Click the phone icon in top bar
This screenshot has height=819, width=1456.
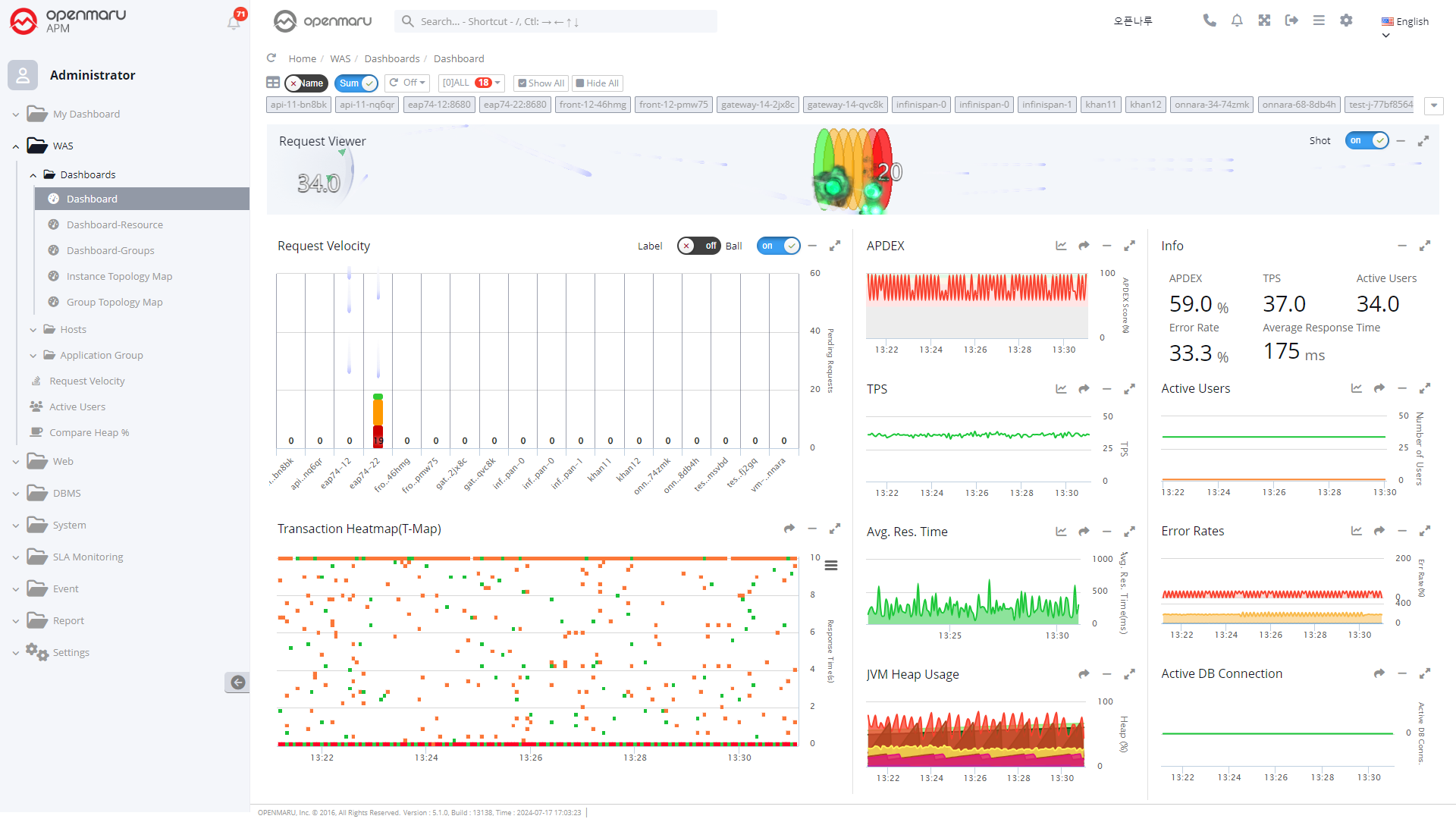point(1210,20)
